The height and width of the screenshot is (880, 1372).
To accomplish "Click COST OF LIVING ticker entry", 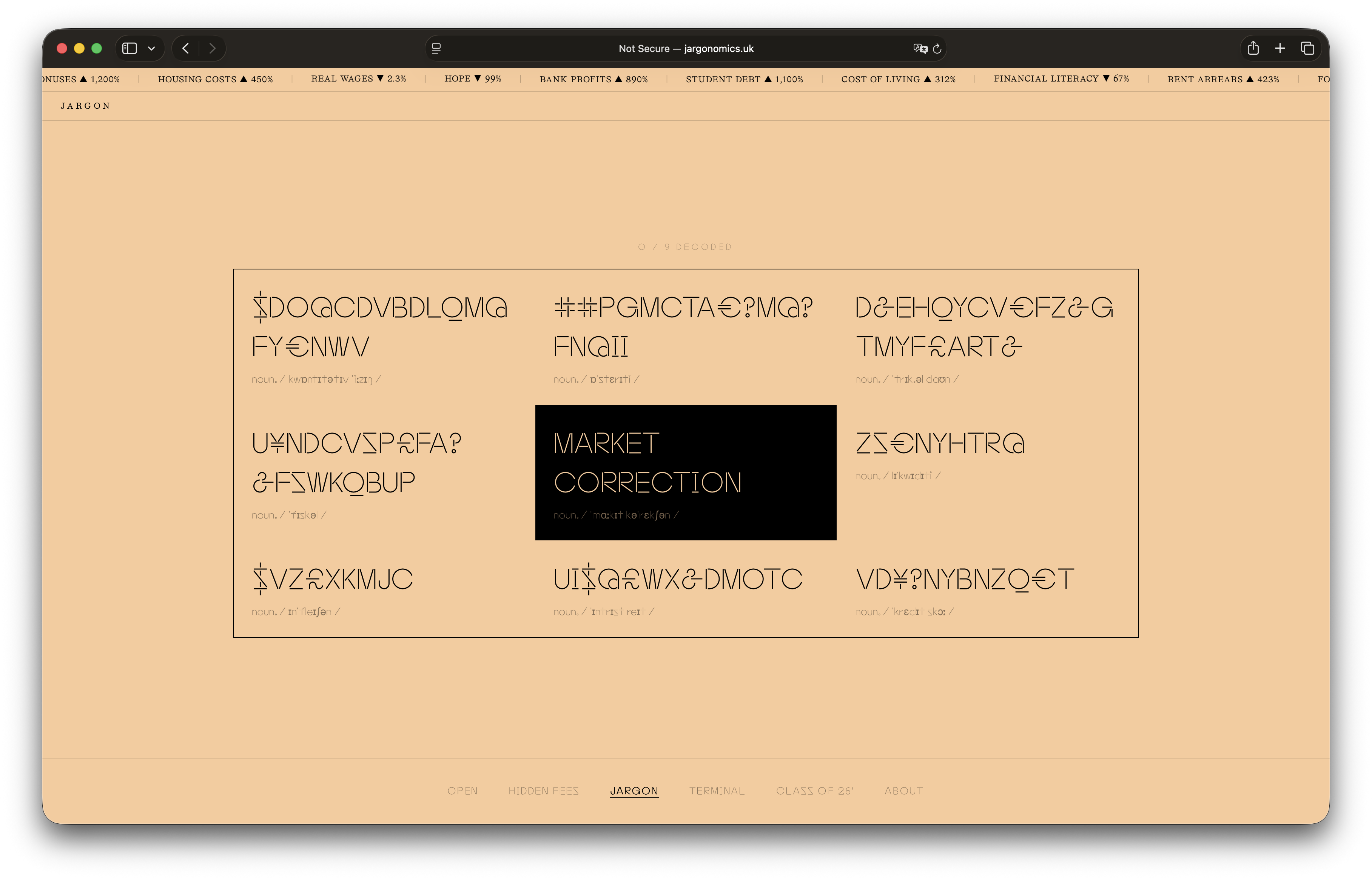I will pos(898,79).
